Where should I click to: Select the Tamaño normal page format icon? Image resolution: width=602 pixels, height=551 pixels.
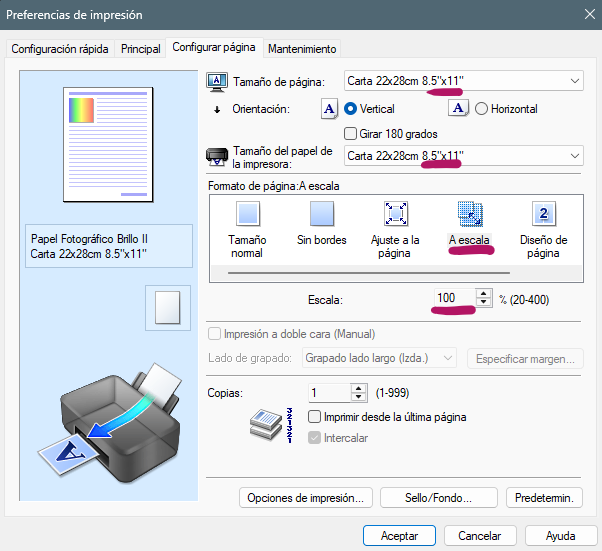coord(247,212)
